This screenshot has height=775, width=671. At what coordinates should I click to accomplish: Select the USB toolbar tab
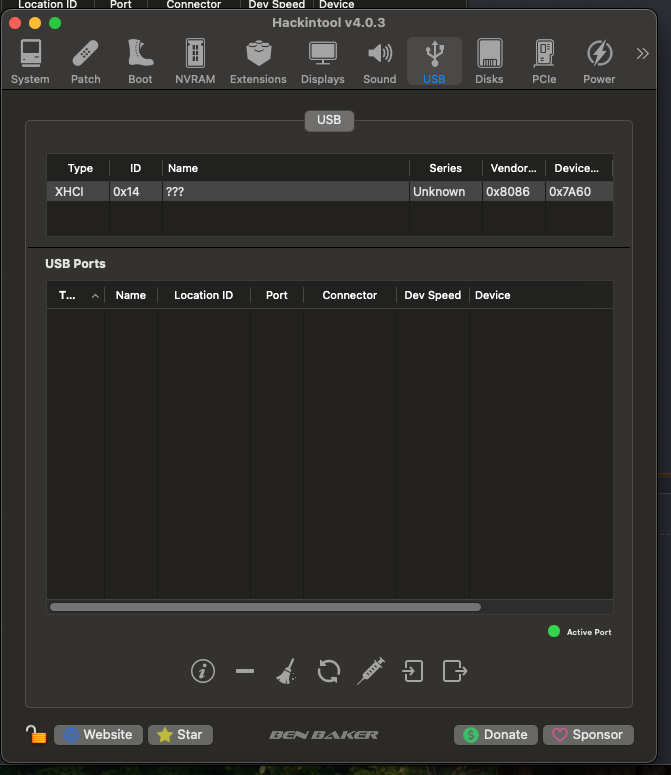tap(434, 61)
